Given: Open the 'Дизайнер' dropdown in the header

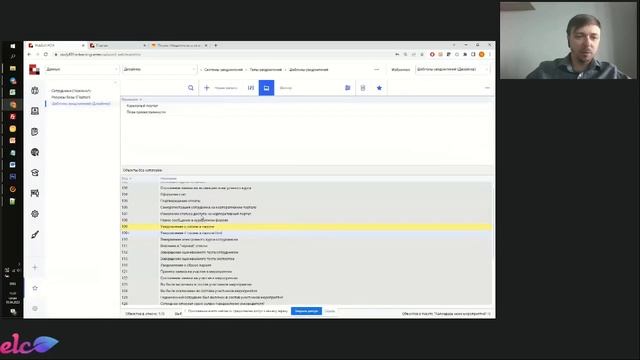Looking at the screenshot, I should point(159,69).
